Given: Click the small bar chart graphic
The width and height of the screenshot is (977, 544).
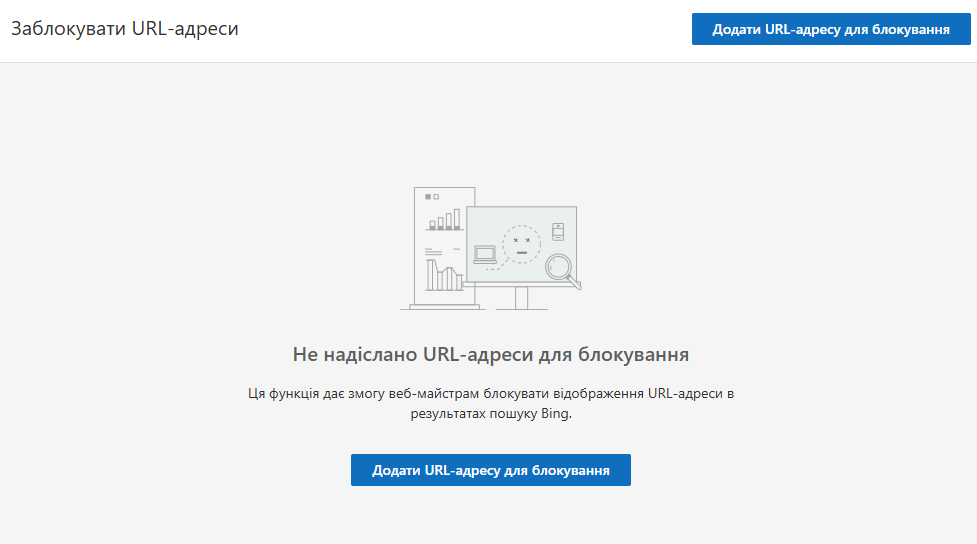Looking at the screenshot, I should 444,220.
